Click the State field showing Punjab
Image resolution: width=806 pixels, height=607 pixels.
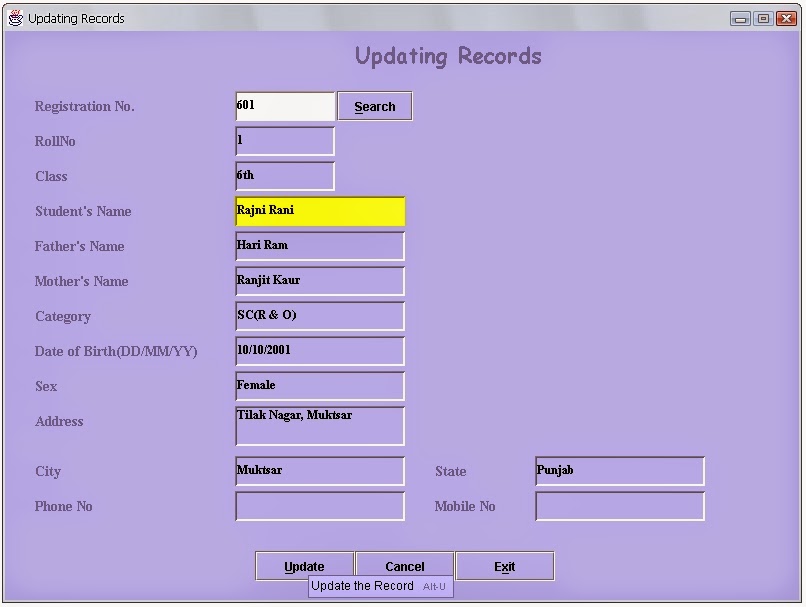click(x=619, y=471)
